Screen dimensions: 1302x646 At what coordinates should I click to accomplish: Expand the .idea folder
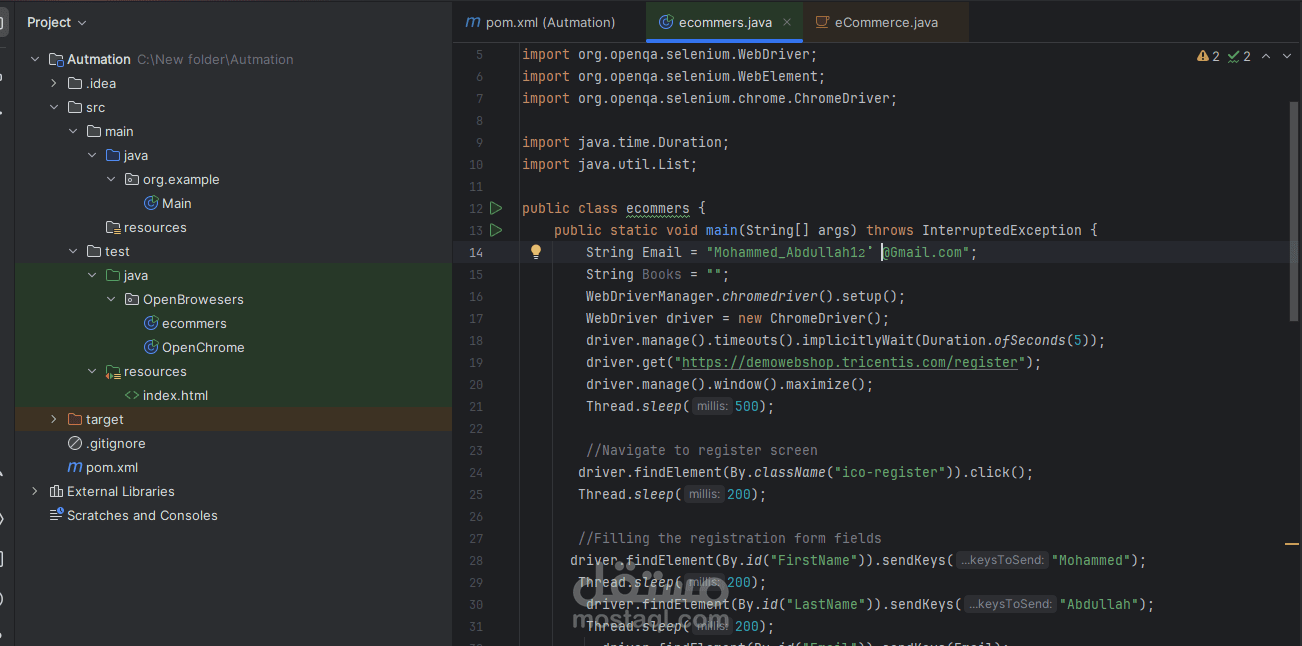point(54,83)
